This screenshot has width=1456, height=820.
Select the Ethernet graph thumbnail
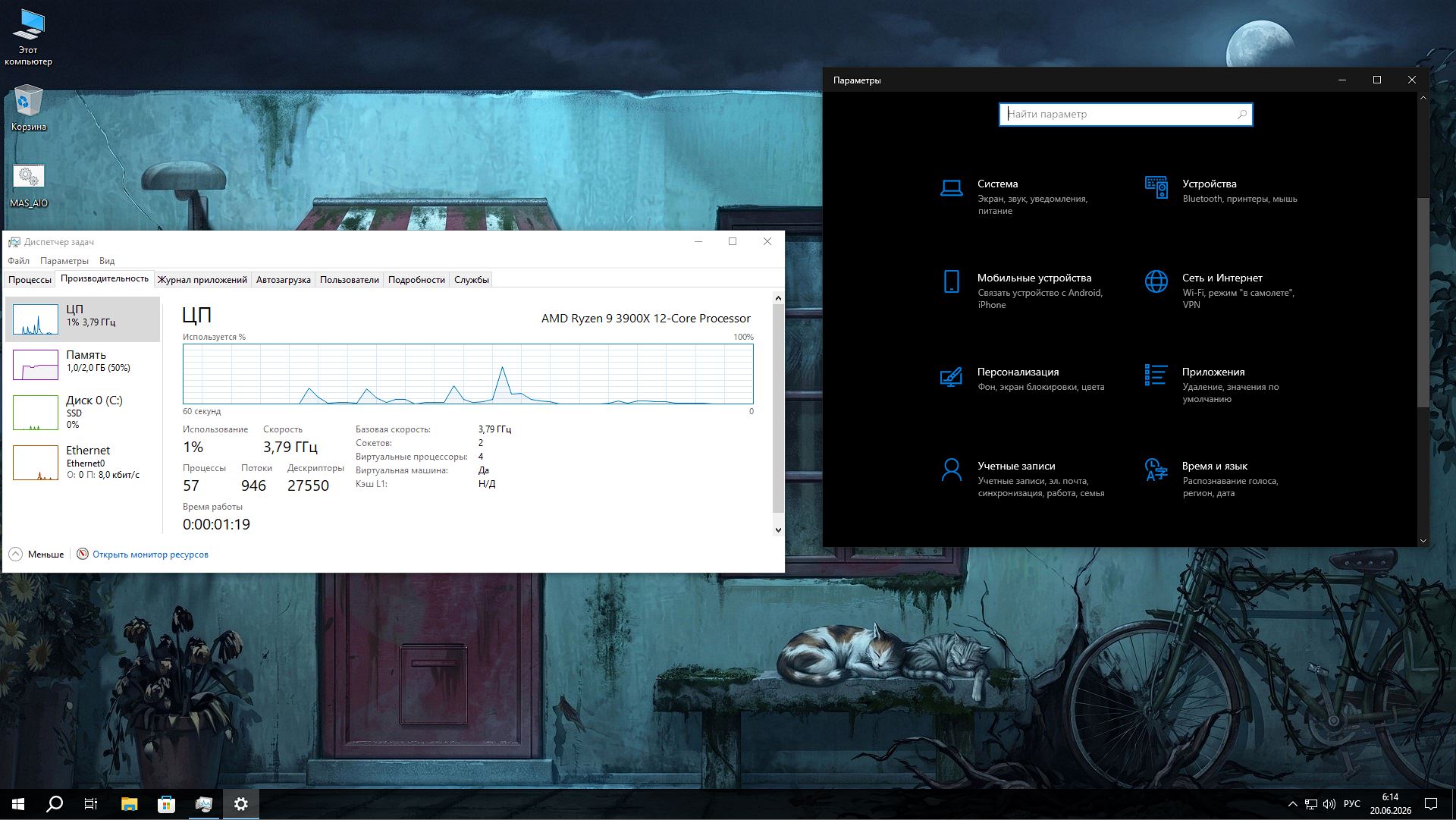pos(36,463)
